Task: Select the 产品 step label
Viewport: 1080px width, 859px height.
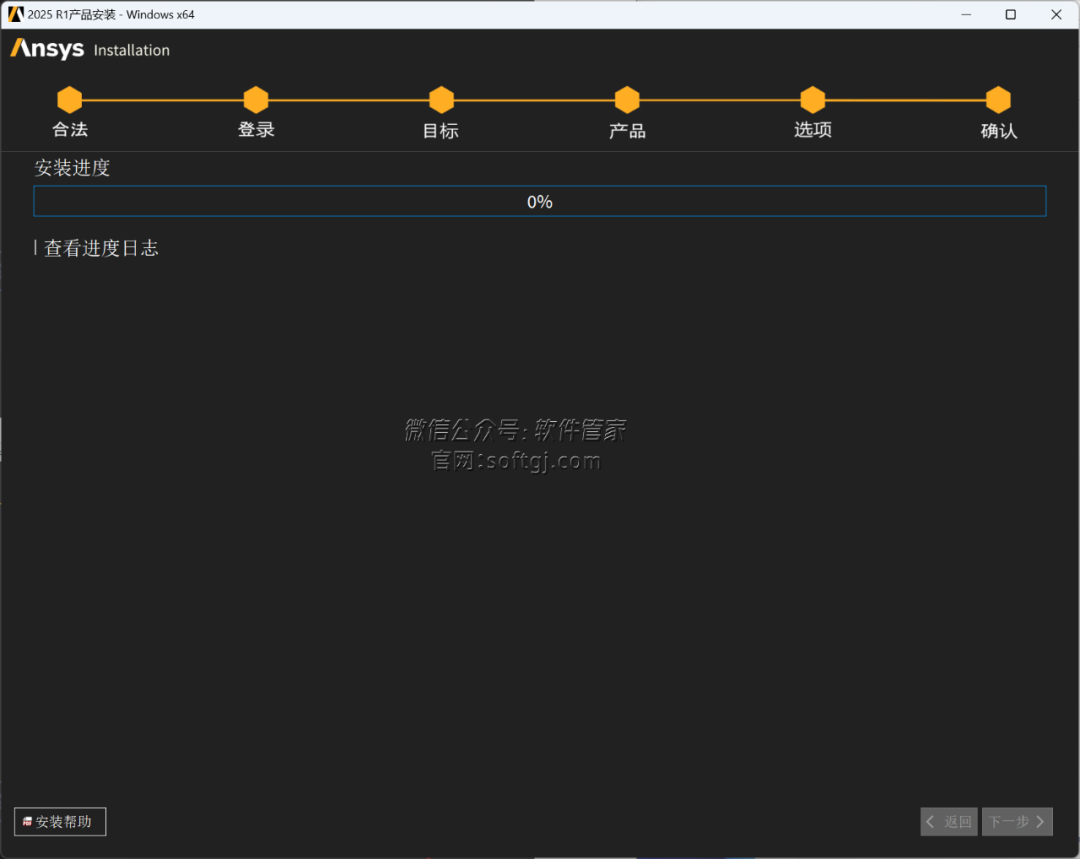Action: (x=627, y=130)
